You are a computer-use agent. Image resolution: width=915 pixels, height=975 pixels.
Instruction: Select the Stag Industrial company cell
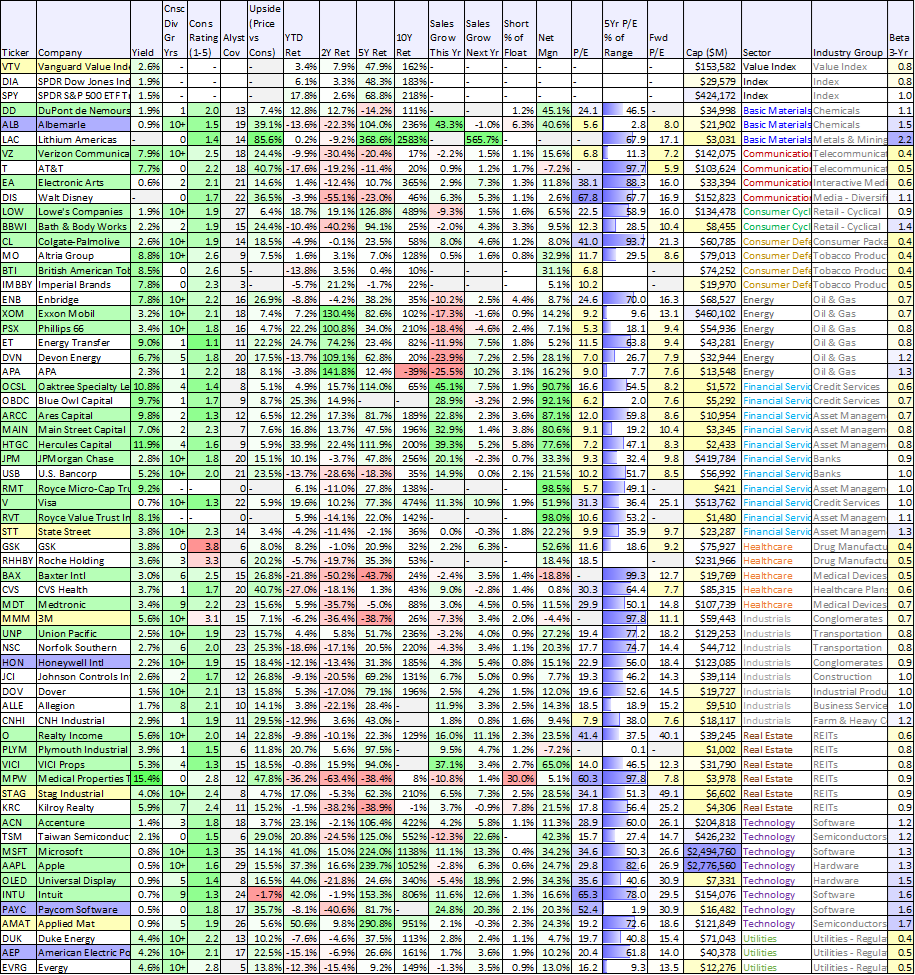tap(83, 793)
